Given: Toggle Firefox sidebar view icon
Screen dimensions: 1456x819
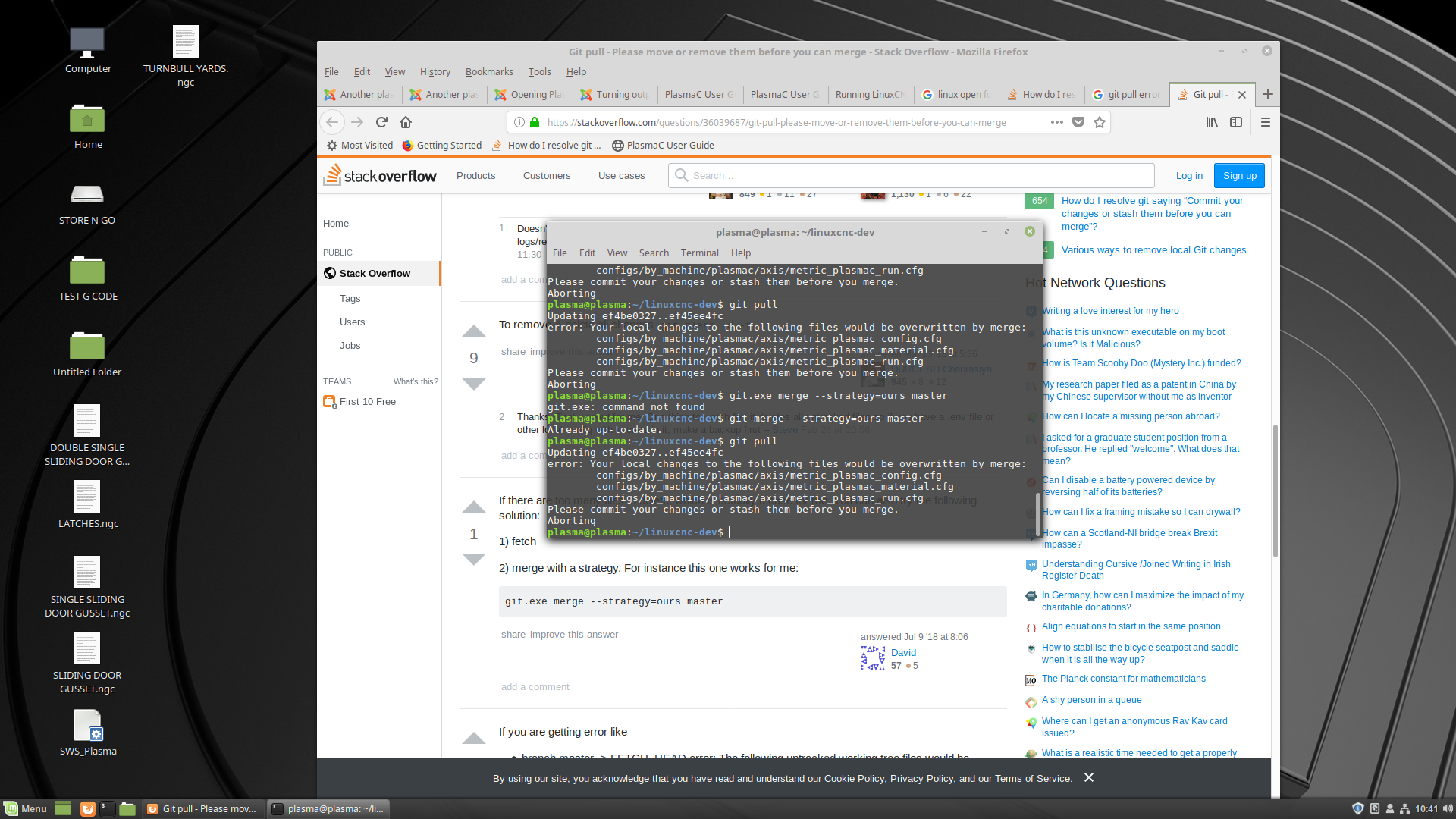Looking at the screenshot, I should coord(1236,122).
